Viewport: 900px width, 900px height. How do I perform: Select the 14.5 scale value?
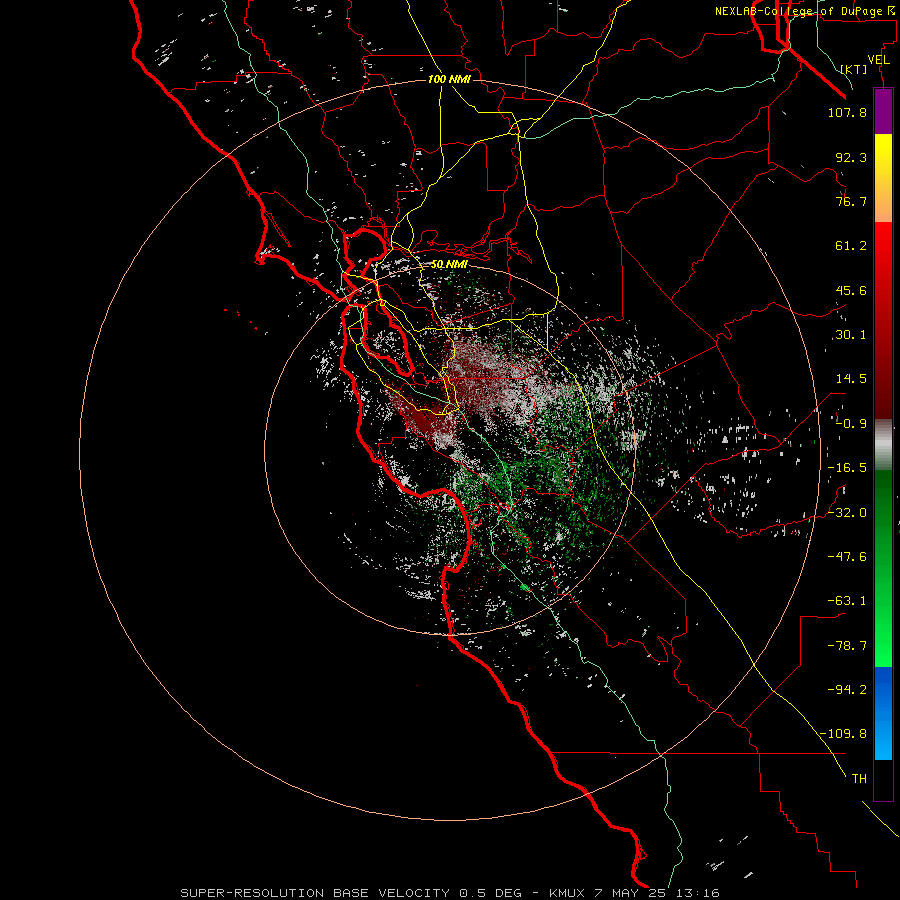(851, 379)
